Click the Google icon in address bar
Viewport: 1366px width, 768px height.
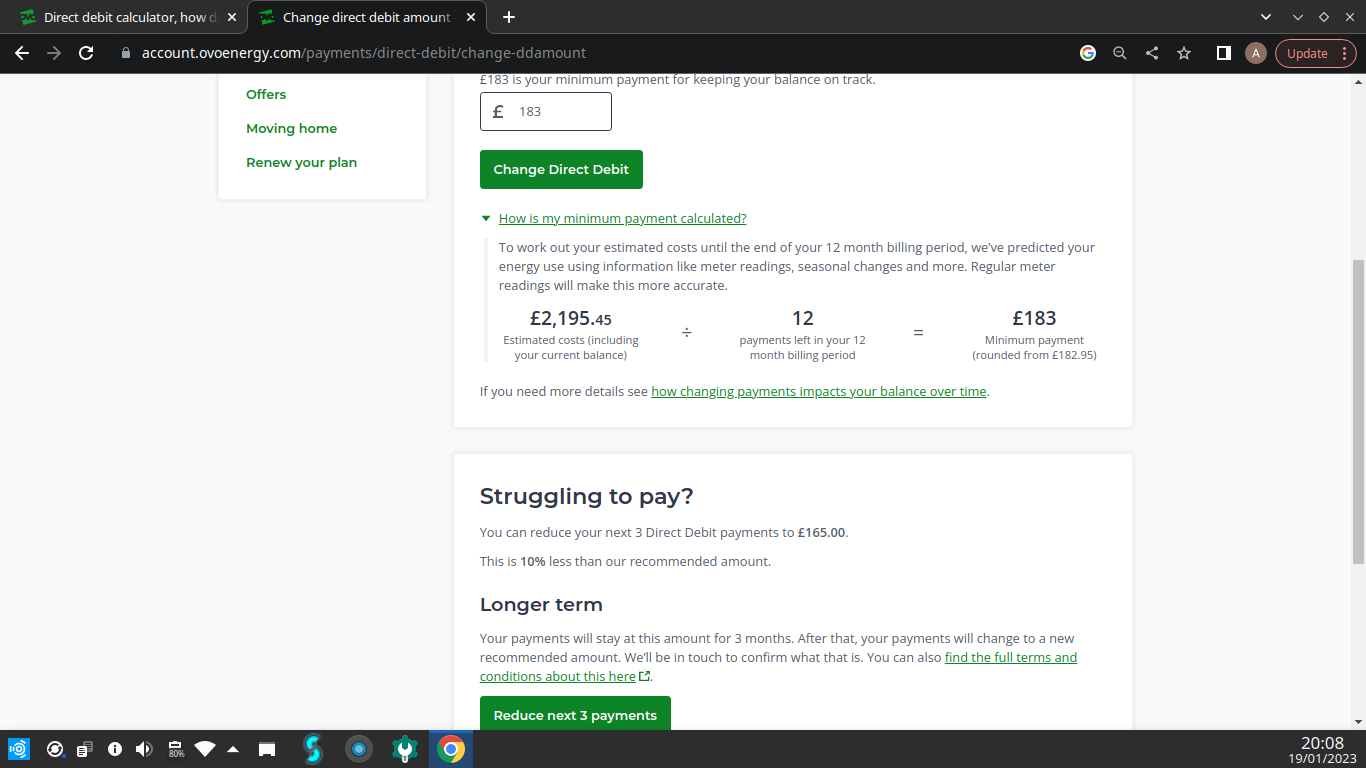click(x=1088, y=53)
